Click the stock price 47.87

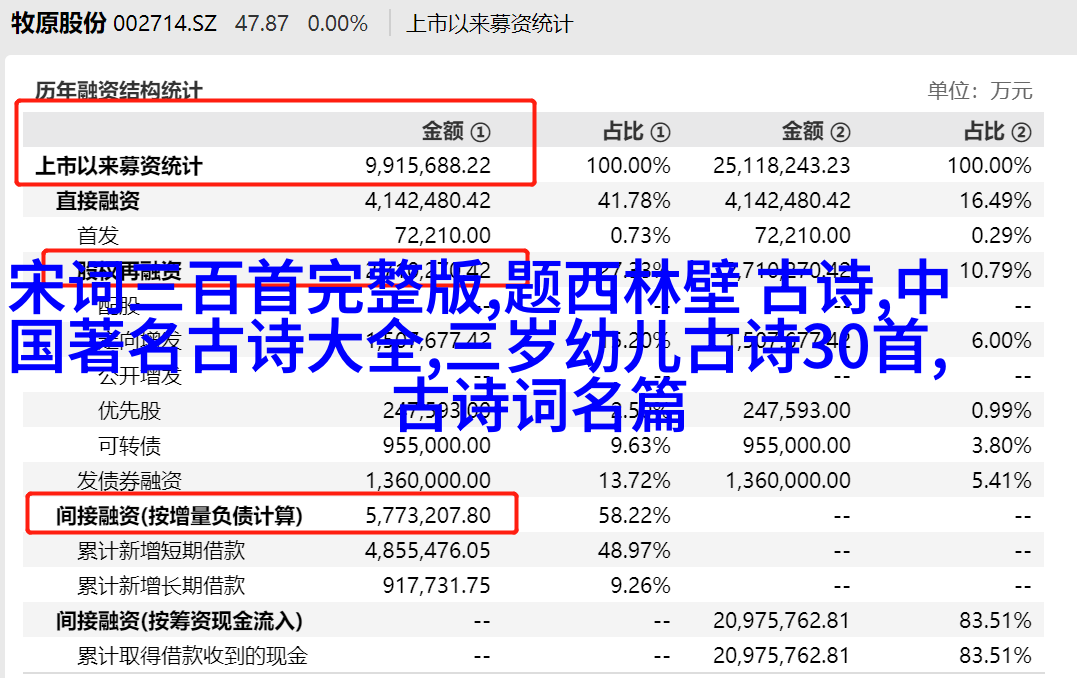[262, 24]
